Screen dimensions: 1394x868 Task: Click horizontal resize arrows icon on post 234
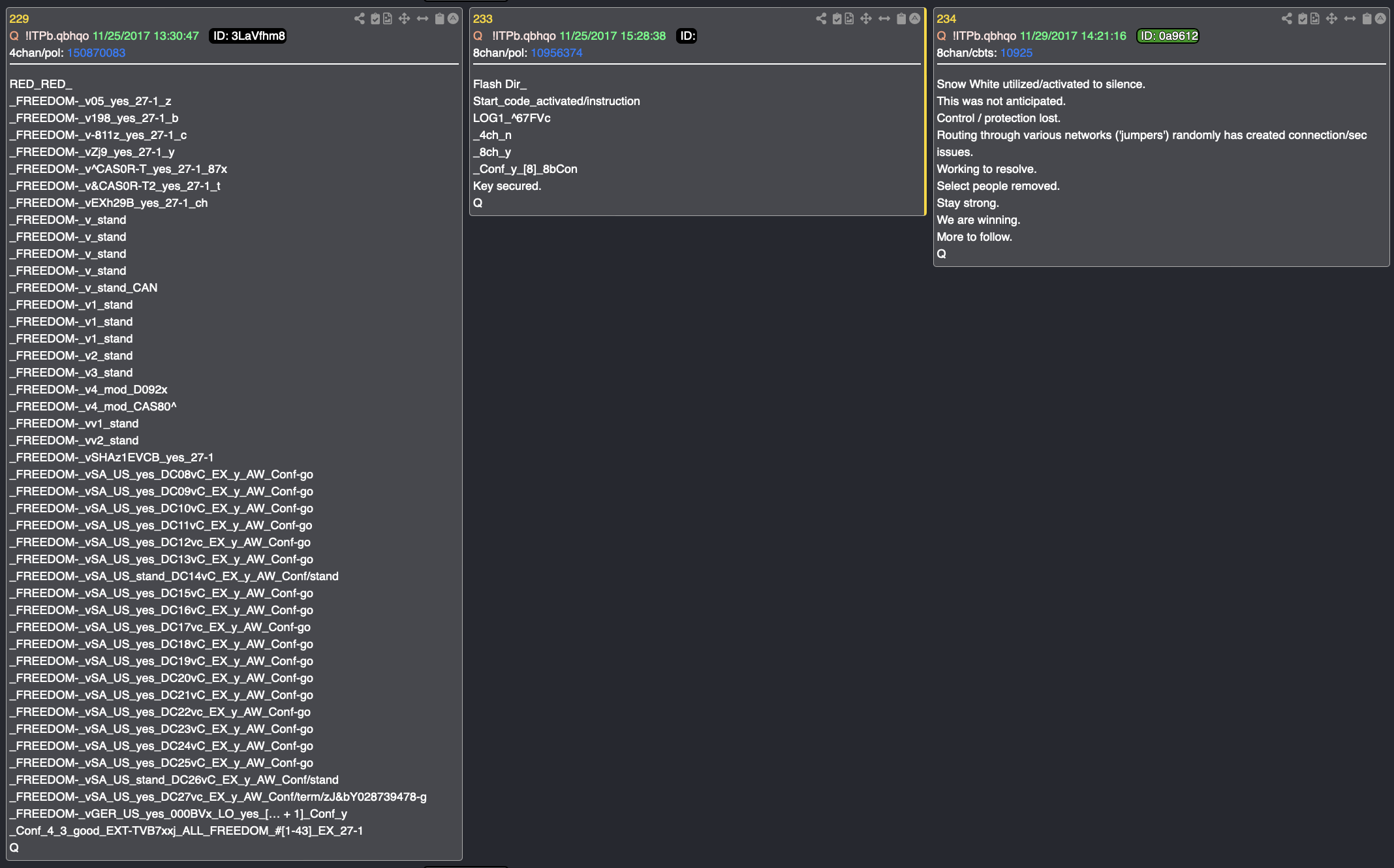[1350, 18]
